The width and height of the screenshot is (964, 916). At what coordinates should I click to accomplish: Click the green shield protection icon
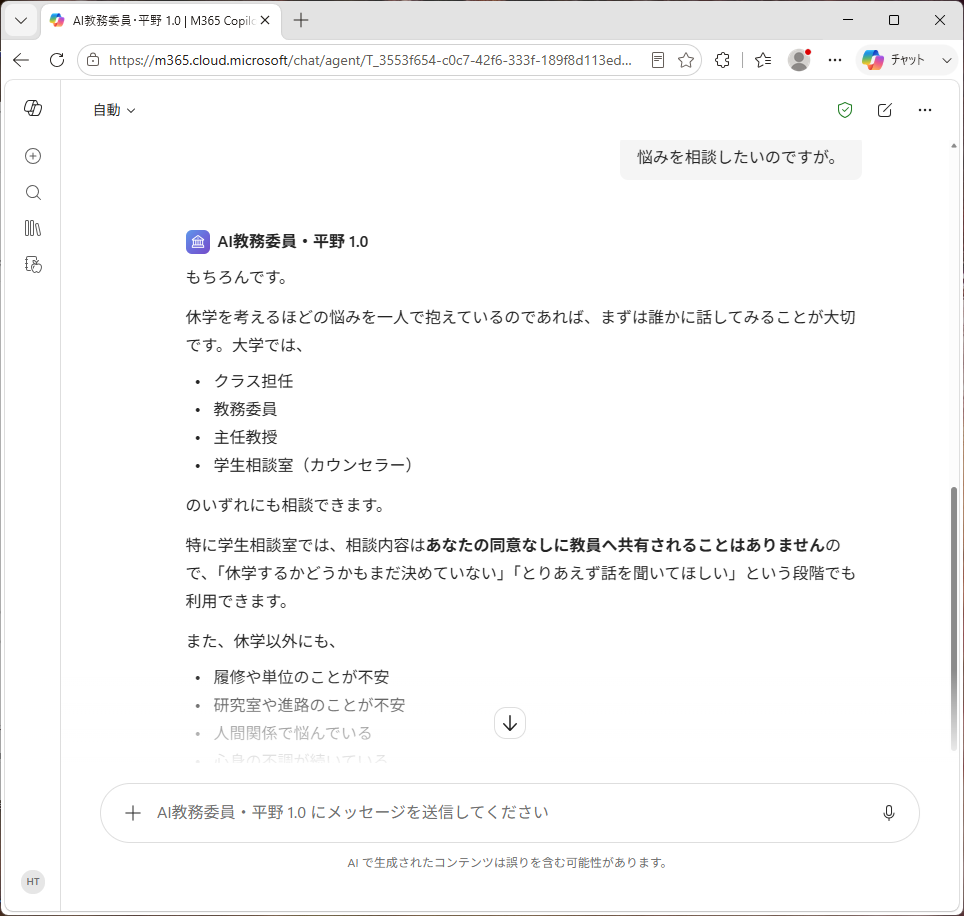[x=845, y=110]
